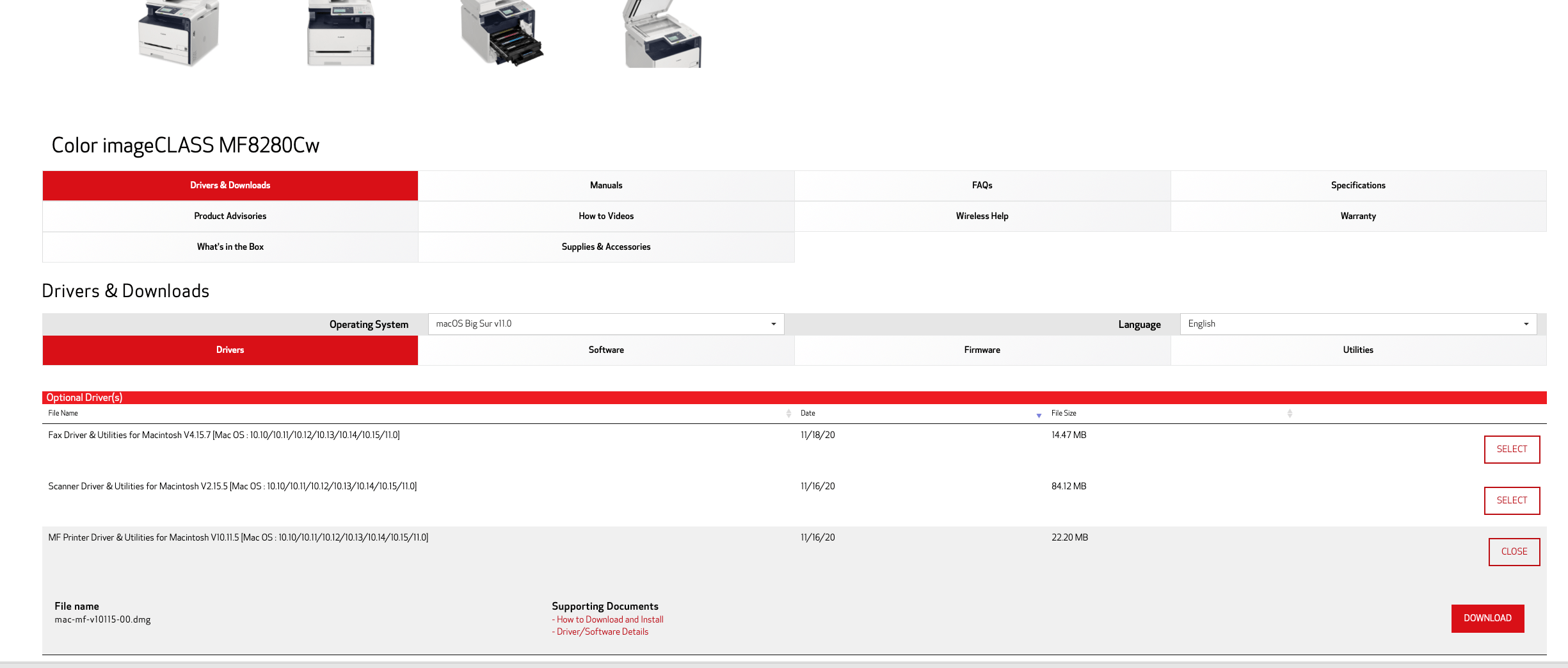1568x668 pixels.
Task: Open the Wireless Help tab
Action: pos(982,216)
